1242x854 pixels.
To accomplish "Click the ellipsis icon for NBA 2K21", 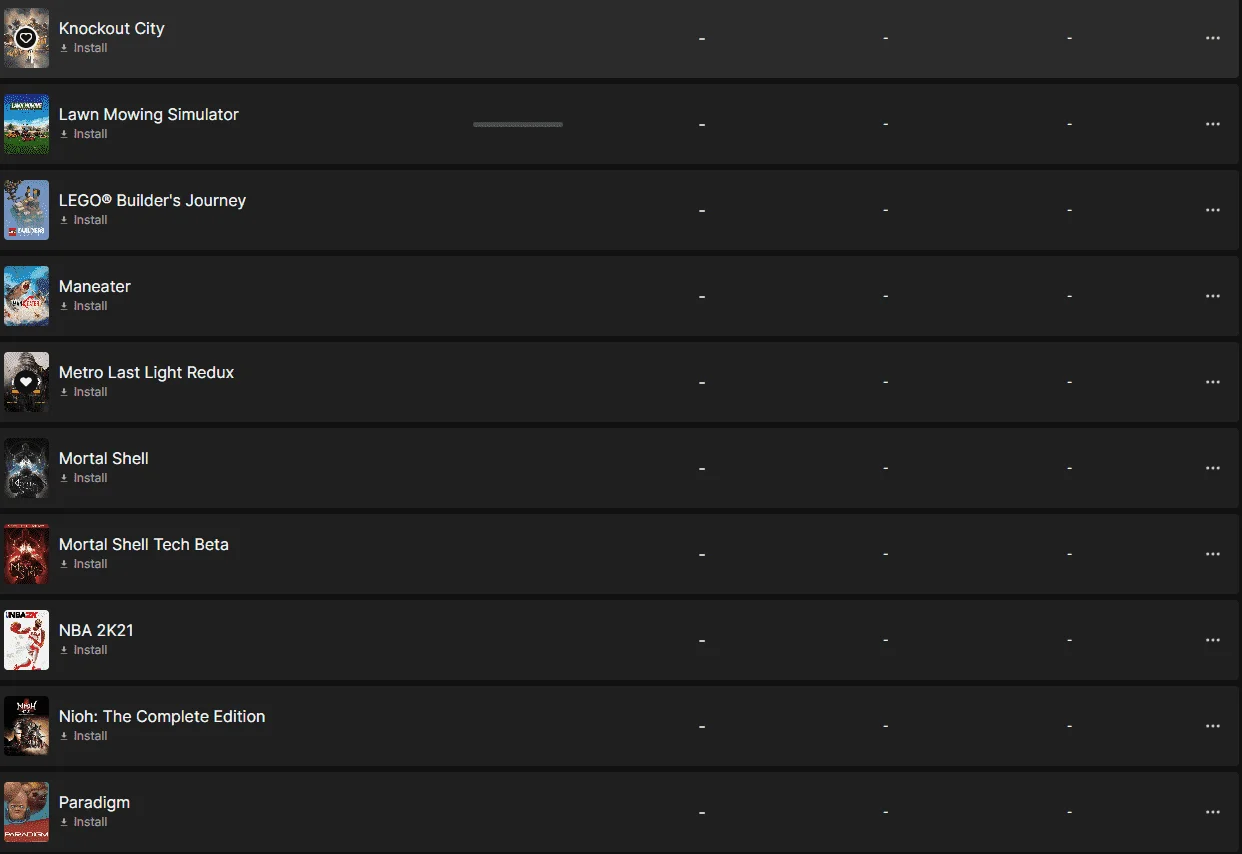I will [x=1213, y=640].
